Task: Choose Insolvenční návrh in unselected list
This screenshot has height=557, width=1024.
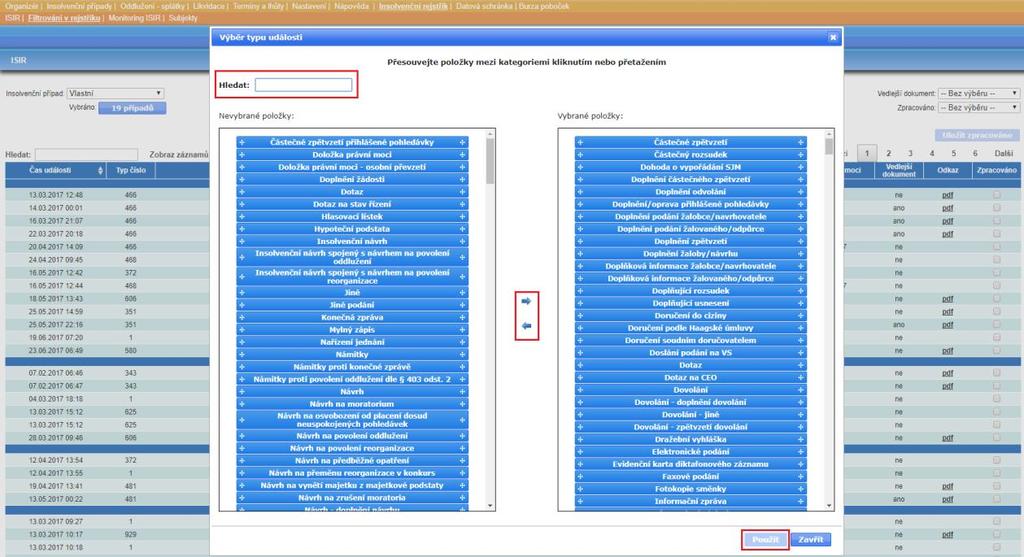Action: 352,242
